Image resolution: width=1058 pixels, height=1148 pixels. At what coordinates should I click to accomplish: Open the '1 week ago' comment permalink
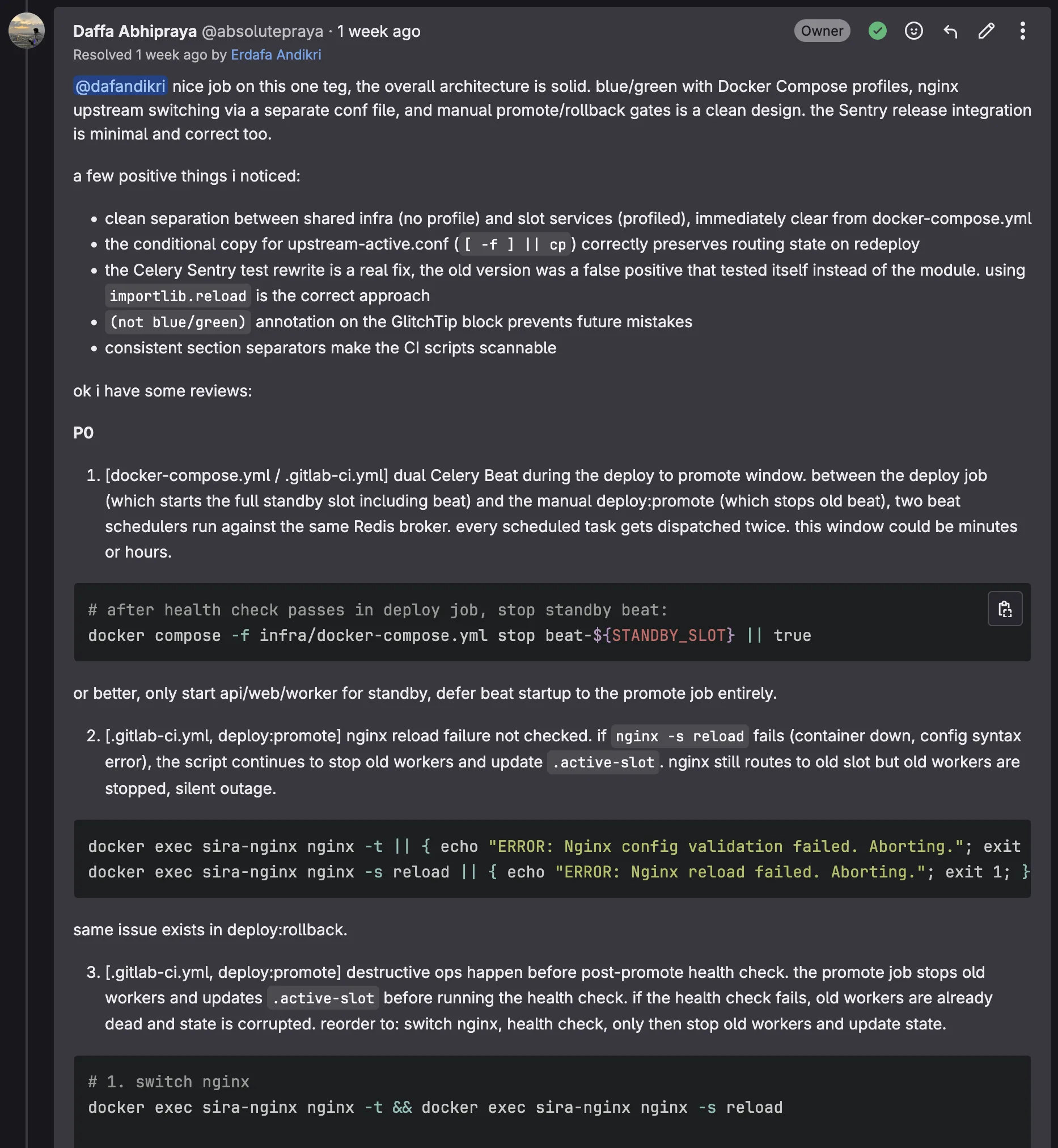tap(378, 32)
